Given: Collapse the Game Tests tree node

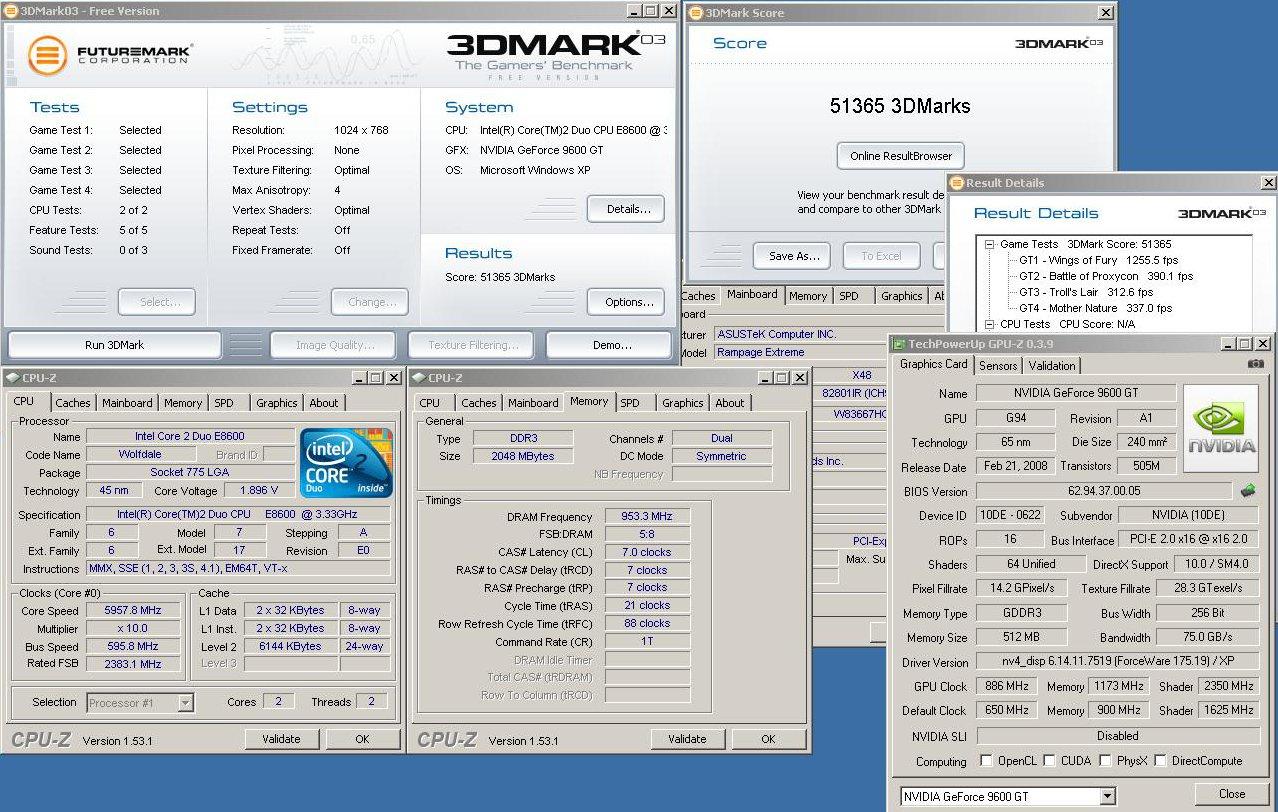Looking at the screenshot, I should (x=990, y=244).
